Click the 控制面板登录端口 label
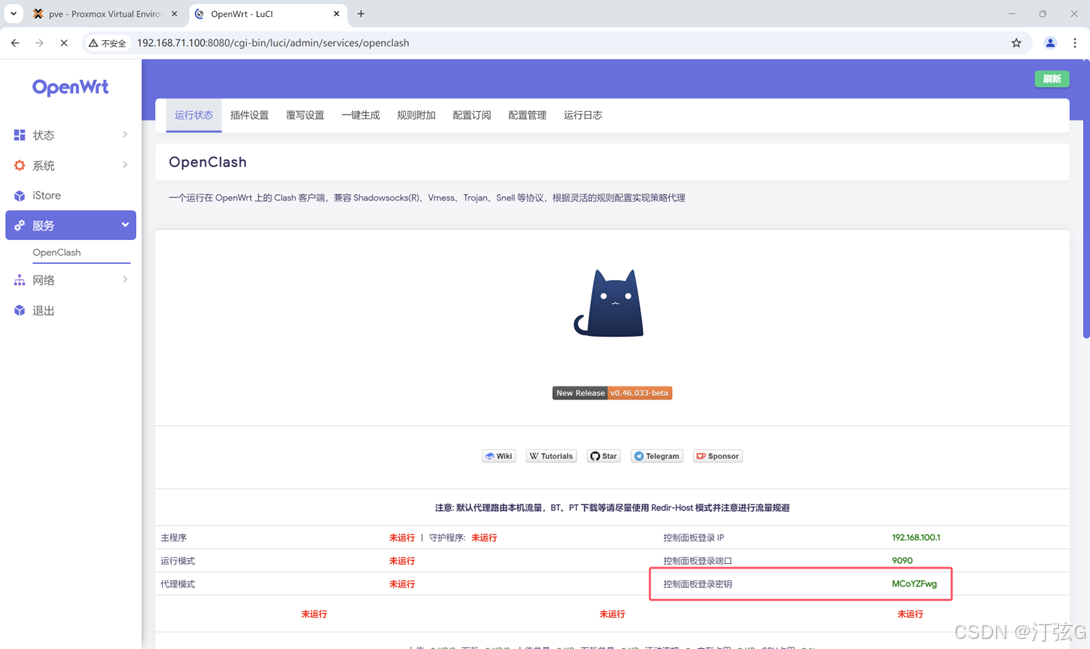 [x=697, y=561]
